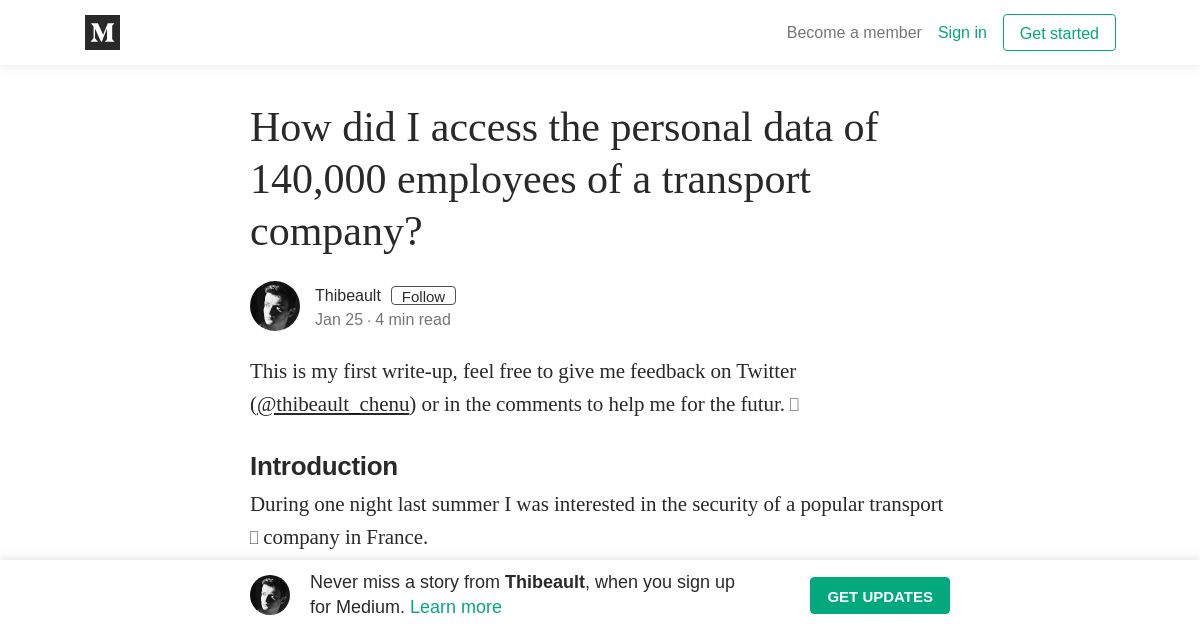This screenshot has height=630, width=1200.
Task: Click the Sign in link
Action: (962, 33)
